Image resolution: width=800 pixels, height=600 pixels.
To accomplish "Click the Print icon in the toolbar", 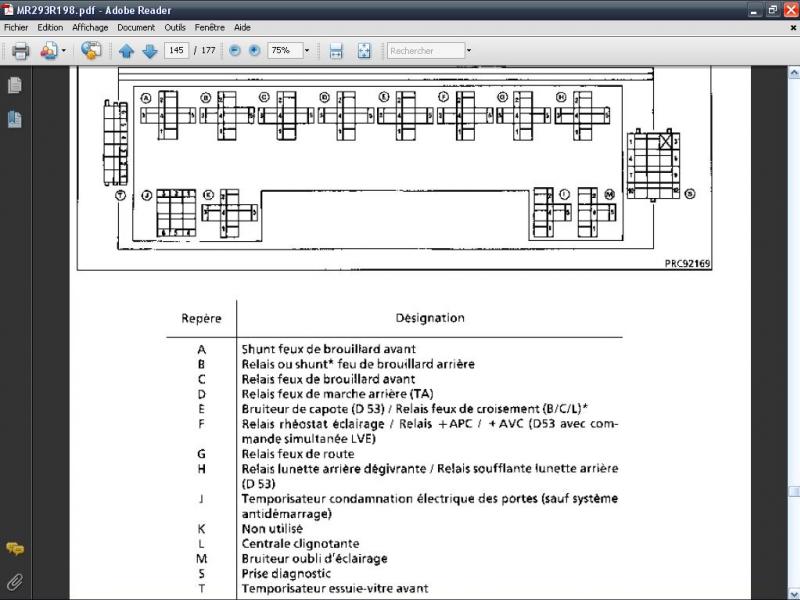I will click(20, 51).
